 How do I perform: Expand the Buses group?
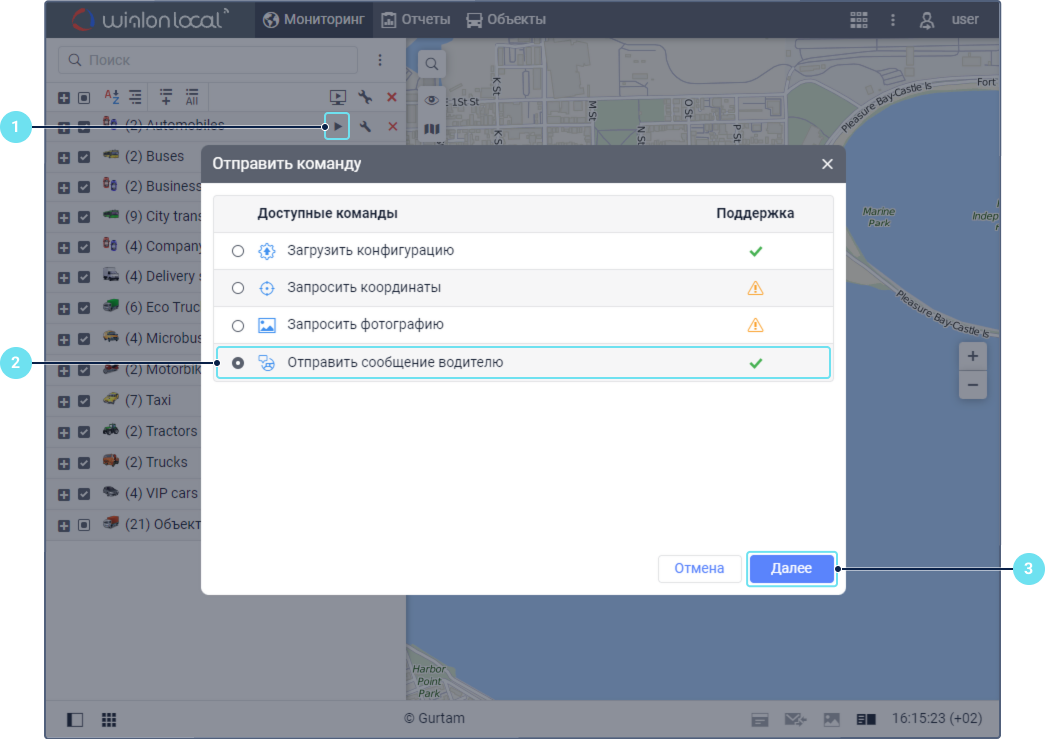[64, 157]
